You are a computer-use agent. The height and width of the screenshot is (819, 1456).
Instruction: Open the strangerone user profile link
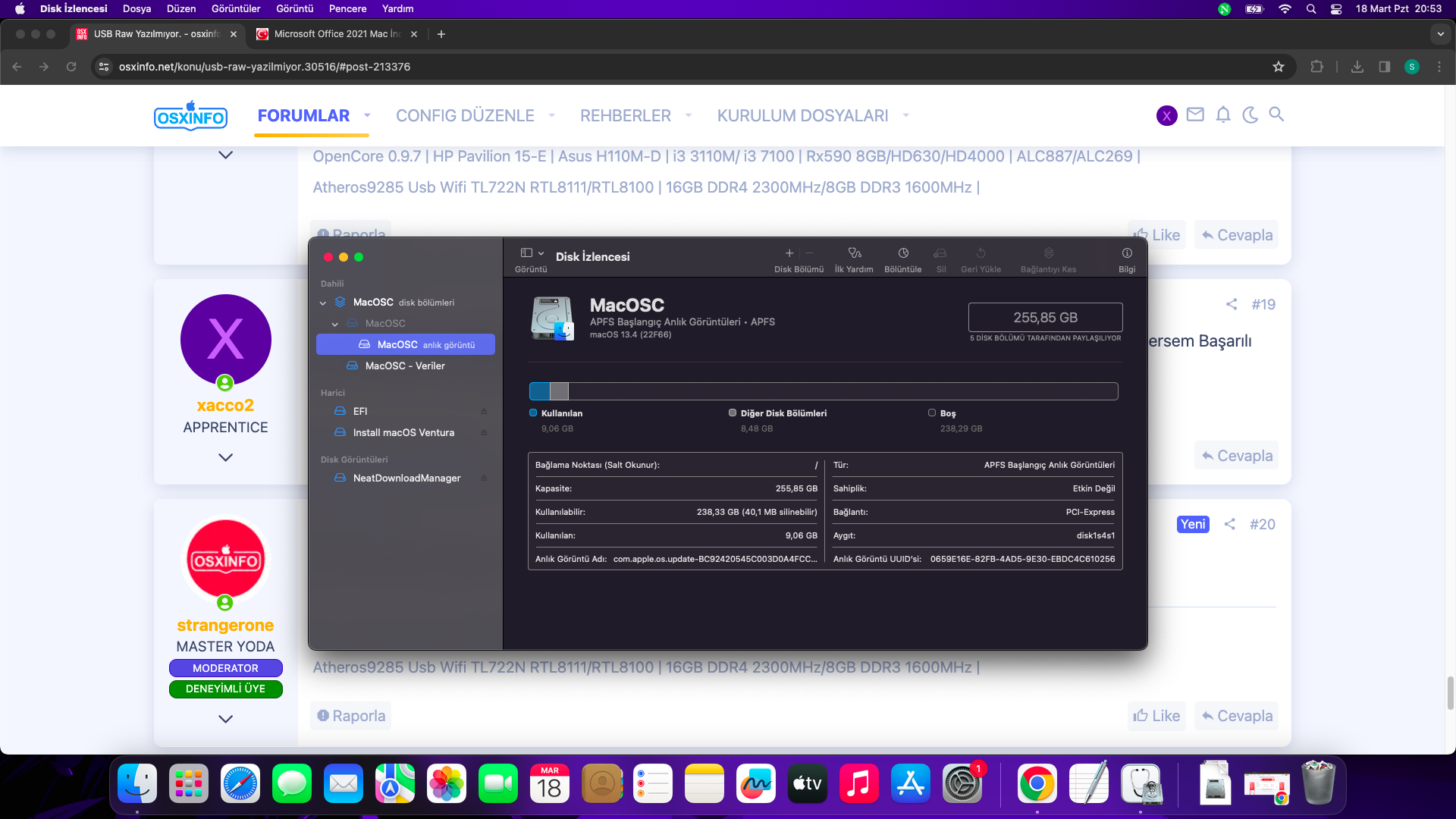point(225,626)
